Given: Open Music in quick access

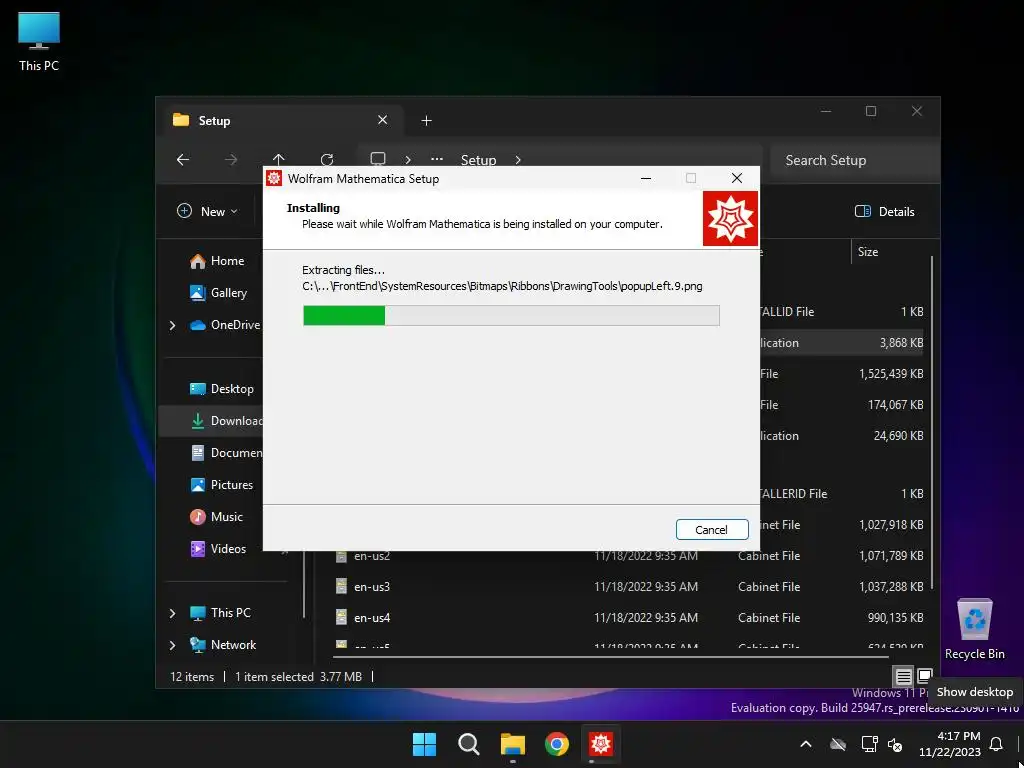Looking at the screenshot, I should point(217,517).
